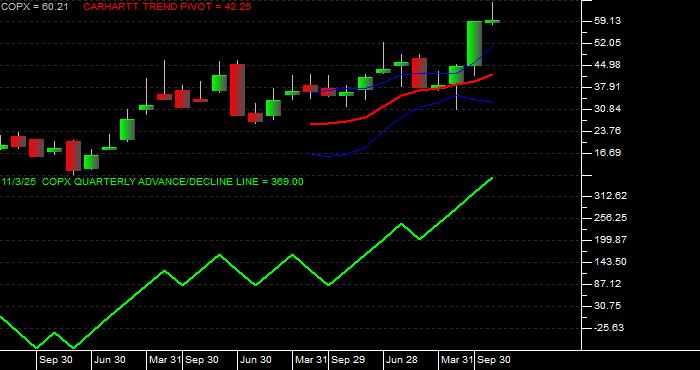Select the Sep 29 date label
The image size is (700, 370).
pyautogui.click(x=348, y=360)
